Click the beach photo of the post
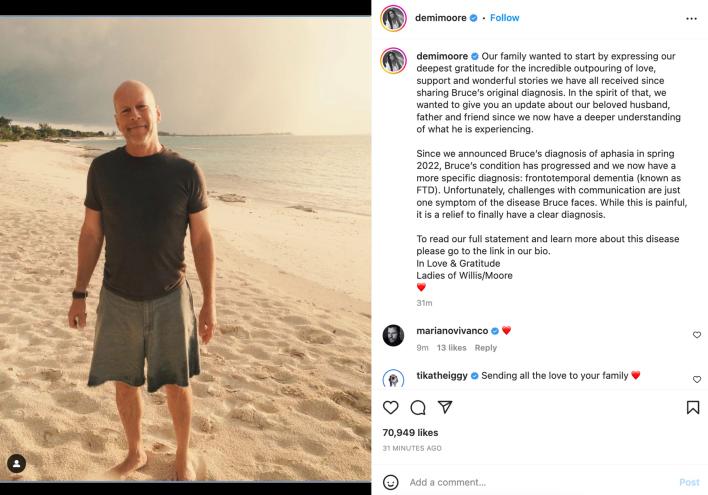 (185, 250)
